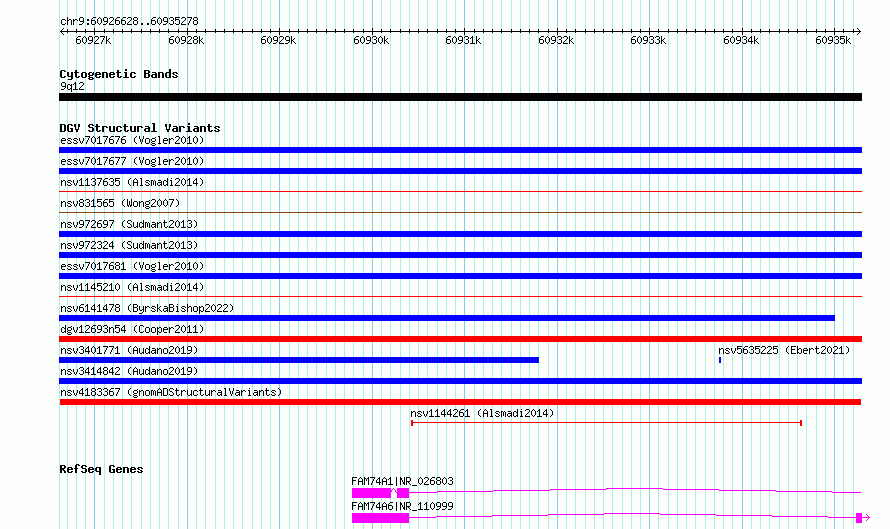Image resolution: width=890 pixels, height=529 pixels.
Task: Click the ruler's right arrowhead
Action: point(859,31)
